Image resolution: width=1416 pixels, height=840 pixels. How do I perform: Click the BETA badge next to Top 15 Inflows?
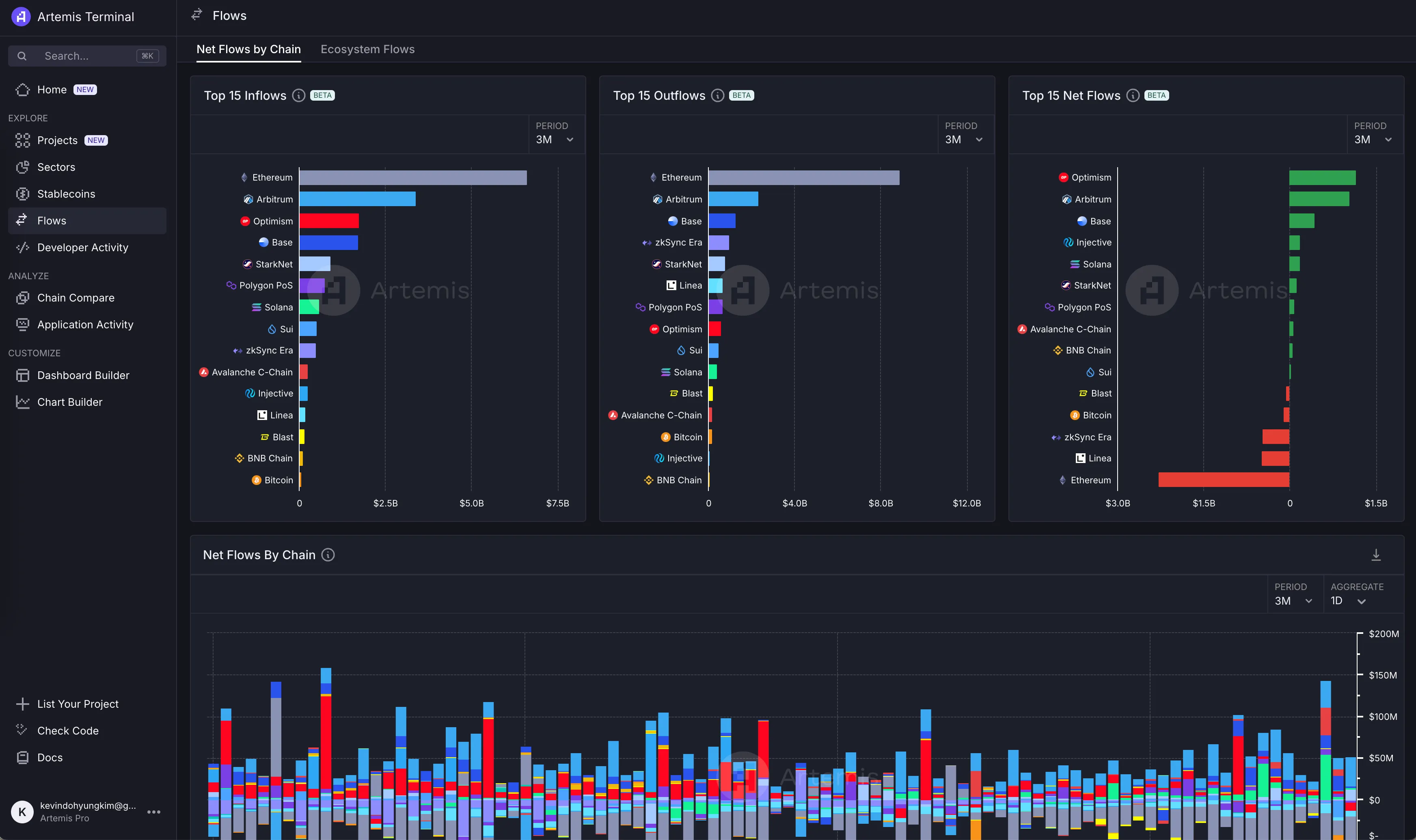pyautogui.click(x=322, y=96)
